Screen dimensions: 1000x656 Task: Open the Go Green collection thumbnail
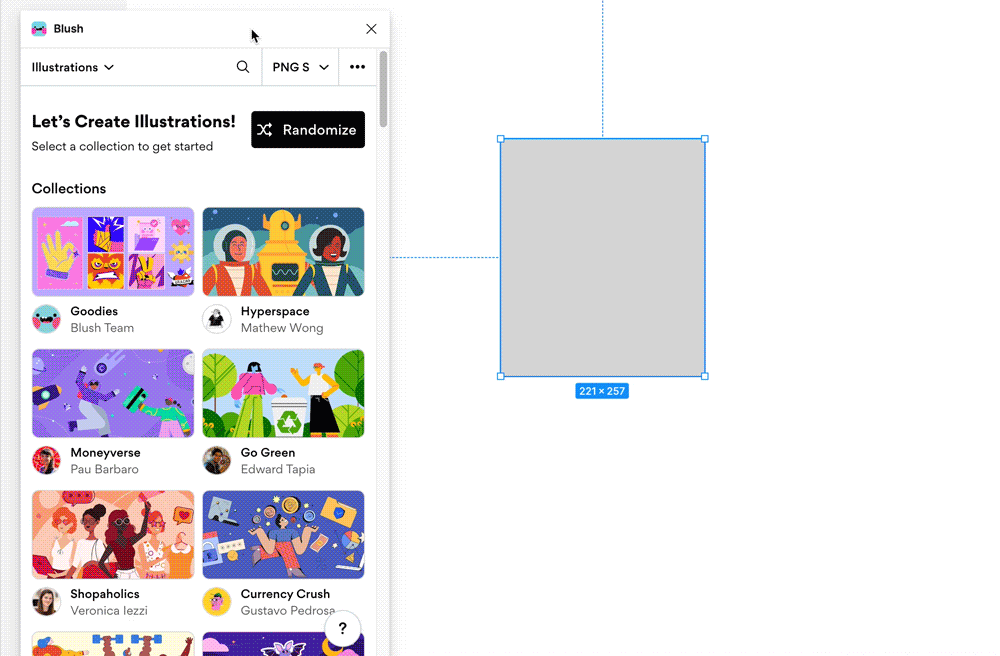[x=283, y=393]
